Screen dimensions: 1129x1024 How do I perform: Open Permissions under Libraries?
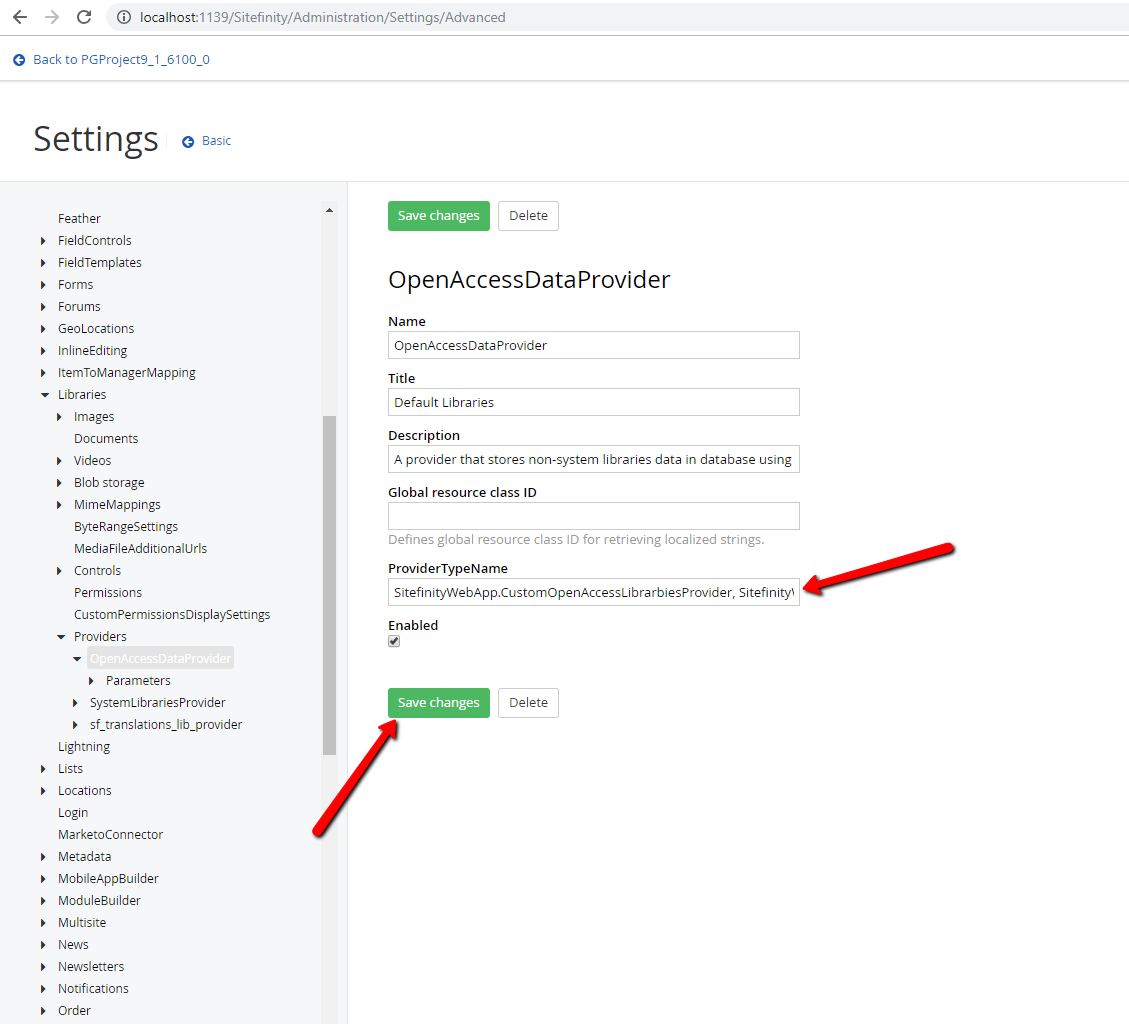[x=108, y=593]
